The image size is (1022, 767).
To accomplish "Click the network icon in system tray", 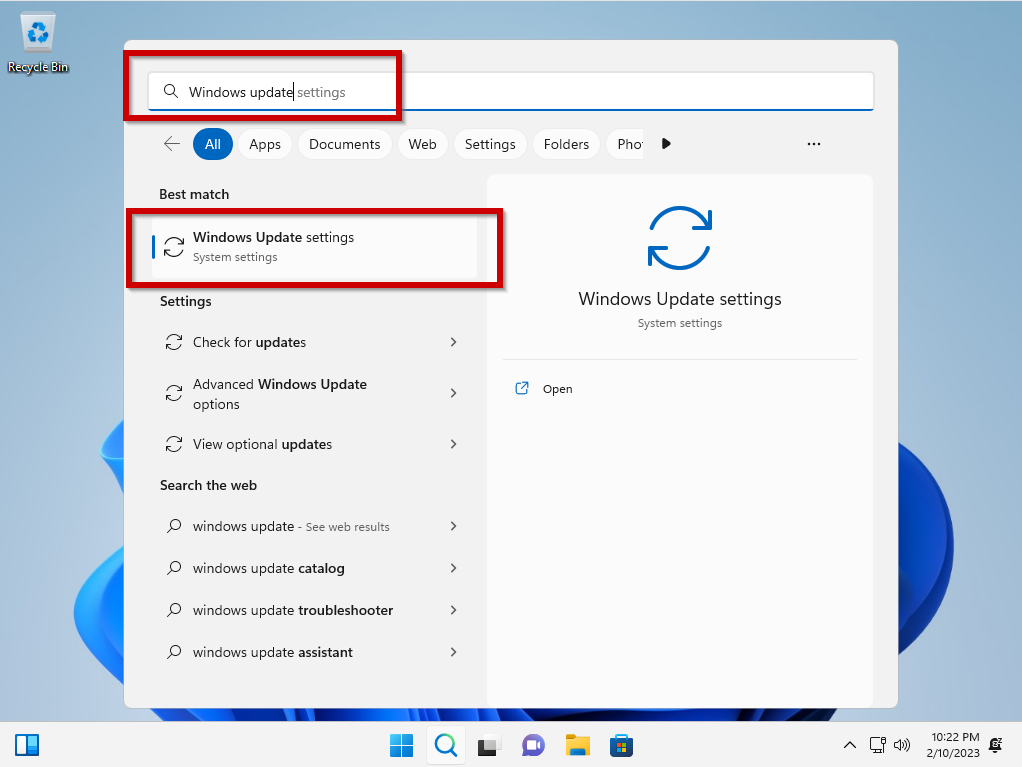I will point(877,745).
